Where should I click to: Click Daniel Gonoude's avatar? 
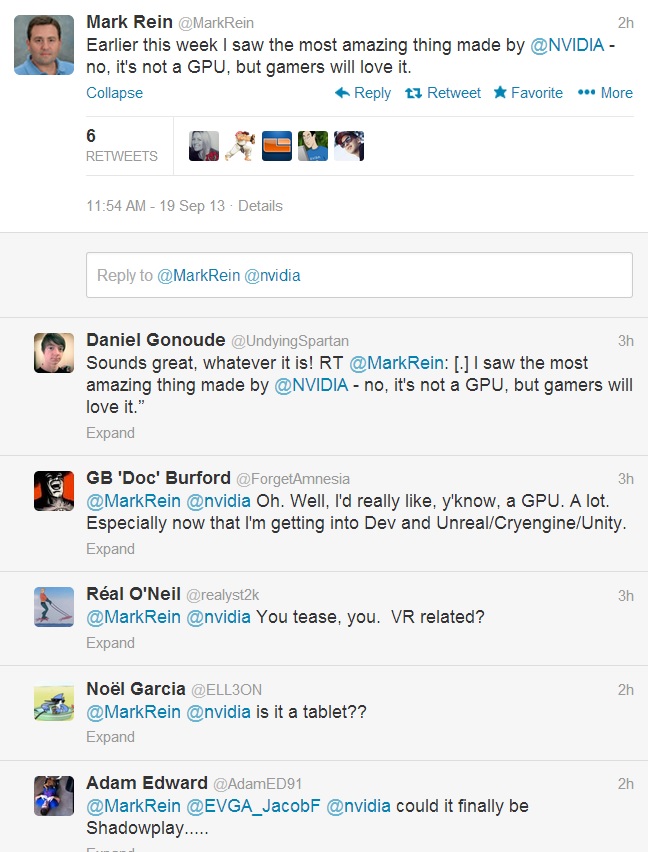54,353
